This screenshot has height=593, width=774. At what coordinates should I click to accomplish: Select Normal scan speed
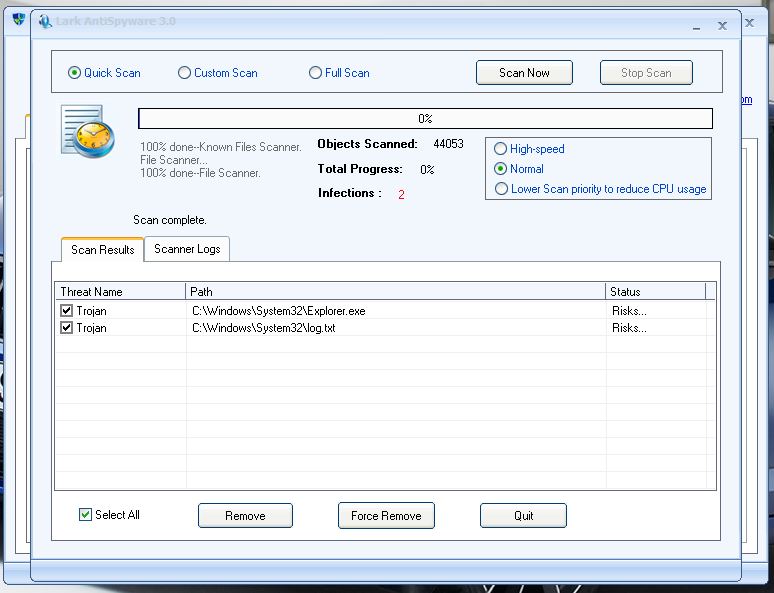pos(501,169)
